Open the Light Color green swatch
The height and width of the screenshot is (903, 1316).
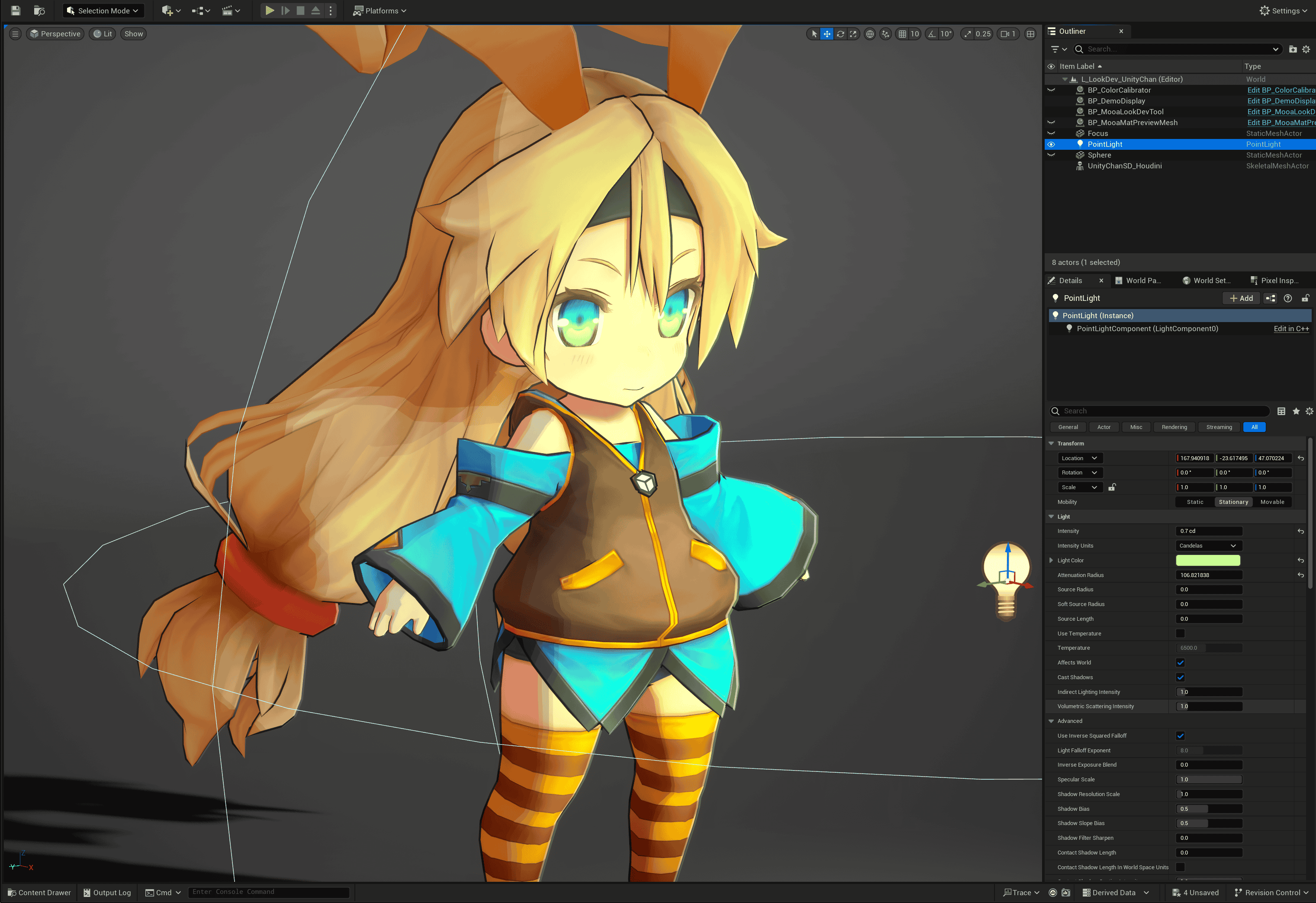coord(1208,561)
